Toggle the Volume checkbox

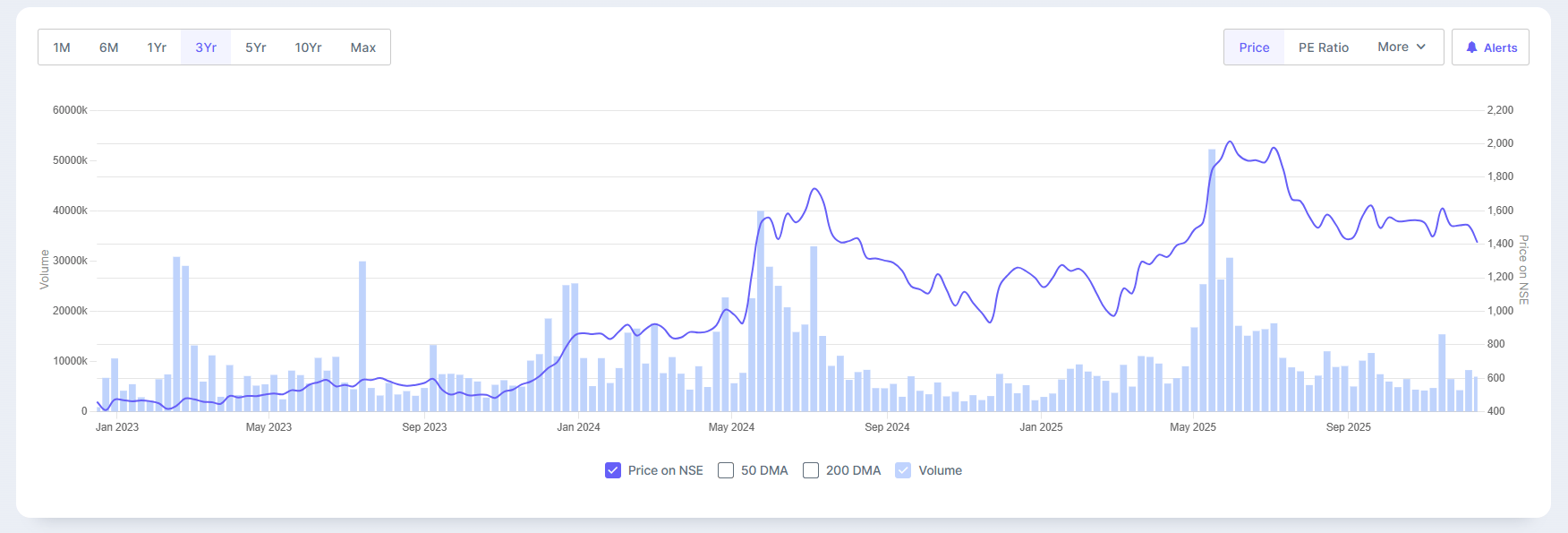click(903, 470)
